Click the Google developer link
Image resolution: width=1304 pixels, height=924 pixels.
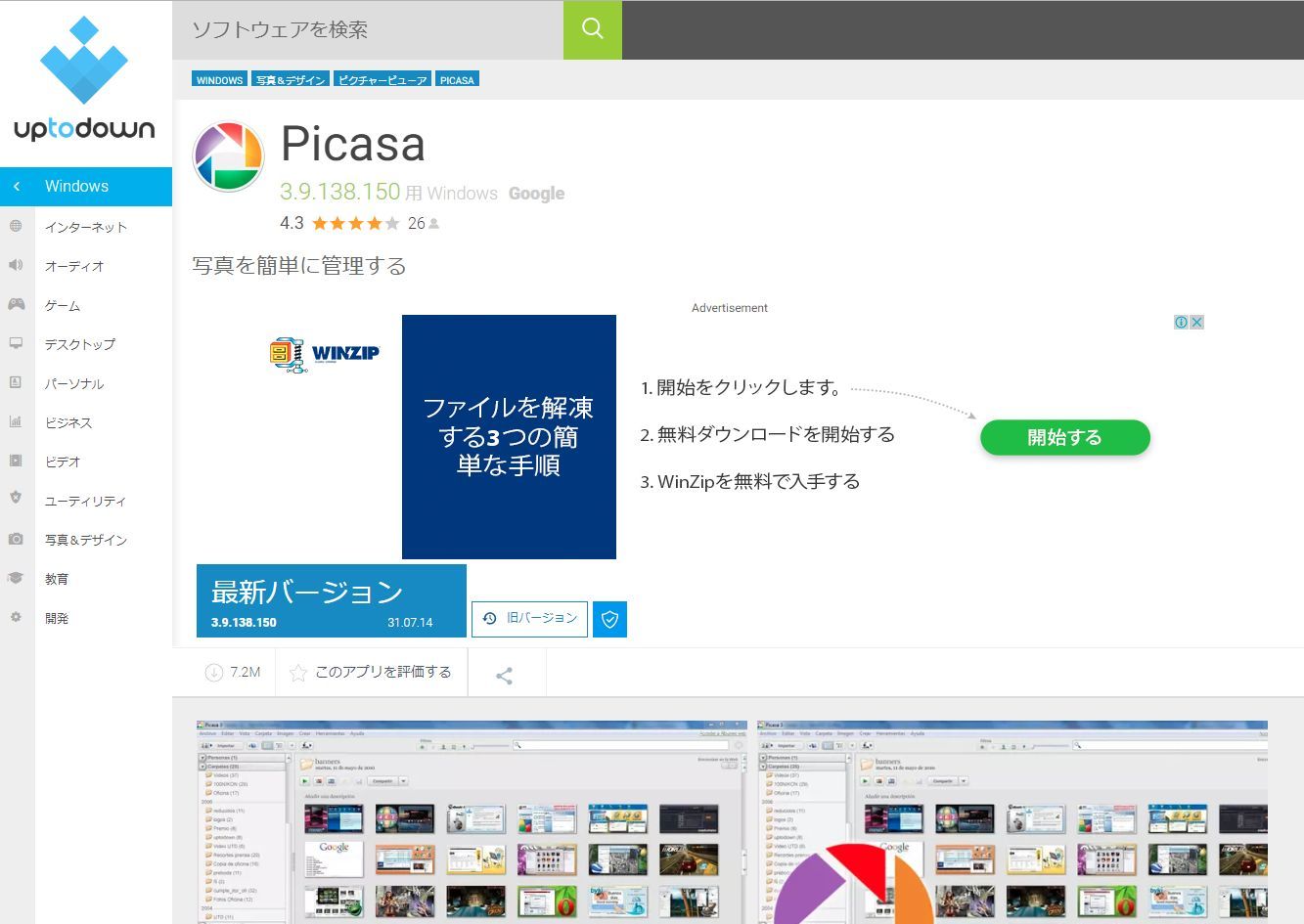pos(536,194)
